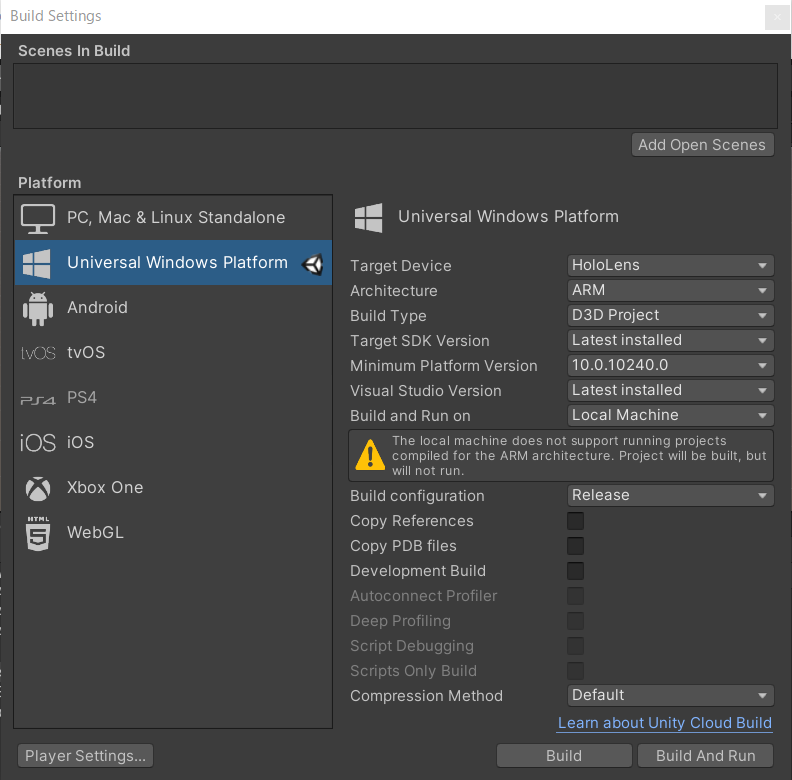Open the Build configuration dropdown showing Release
The width and height of the screenshot is (792, 780).
pyautogui.click(x=670, y=495)
